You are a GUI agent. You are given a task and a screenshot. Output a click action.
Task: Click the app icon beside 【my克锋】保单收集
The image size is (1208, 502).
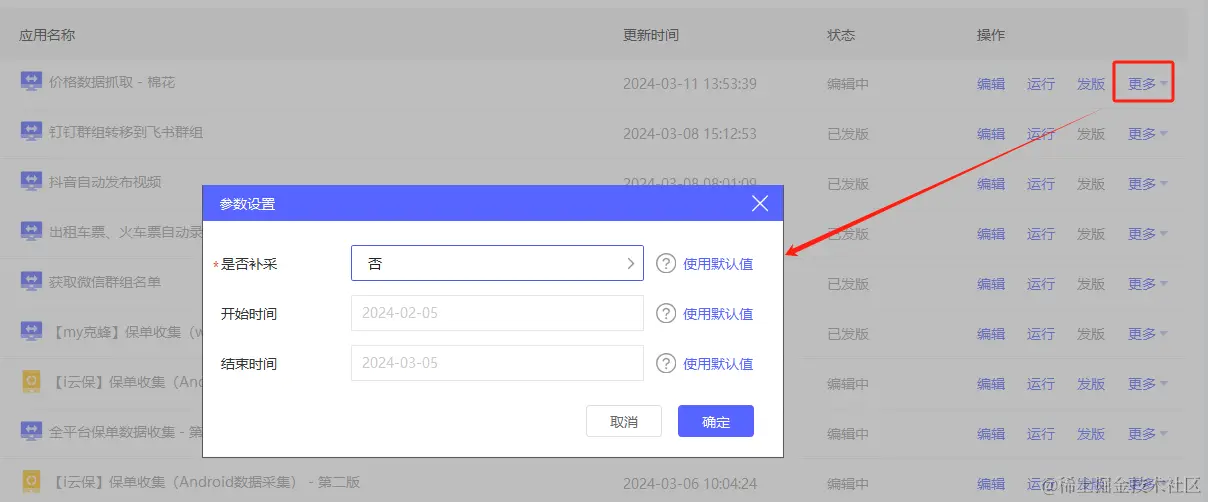(x=31, y=332)
